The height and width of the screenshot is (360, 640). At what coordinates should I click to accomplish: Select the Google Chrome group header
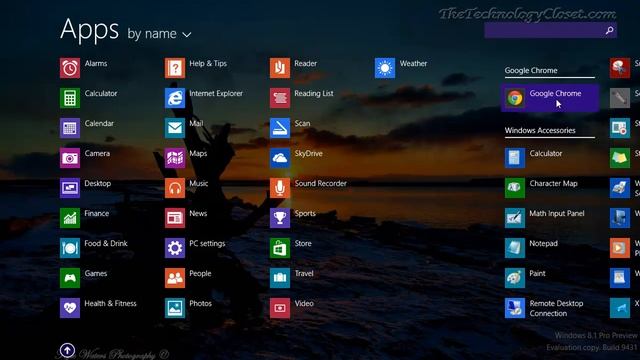click(531, 70)
